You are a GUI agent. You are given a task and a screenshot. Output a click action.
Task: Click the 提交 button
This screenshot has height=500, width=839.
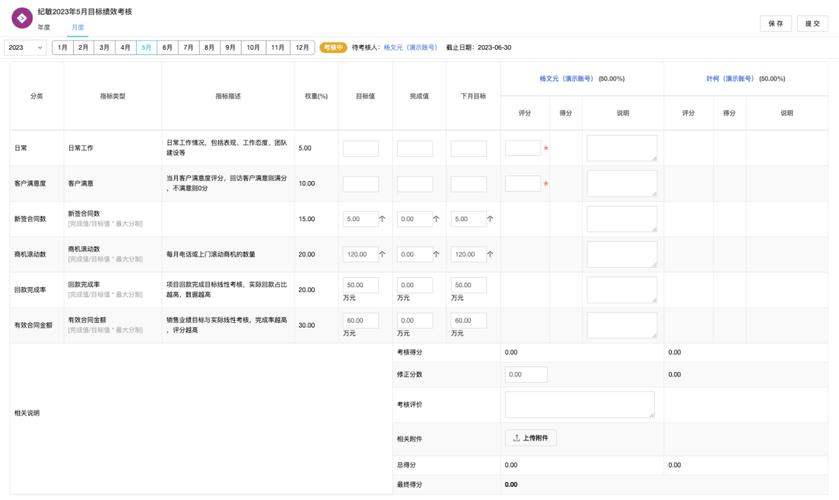[x=812, y=24]
